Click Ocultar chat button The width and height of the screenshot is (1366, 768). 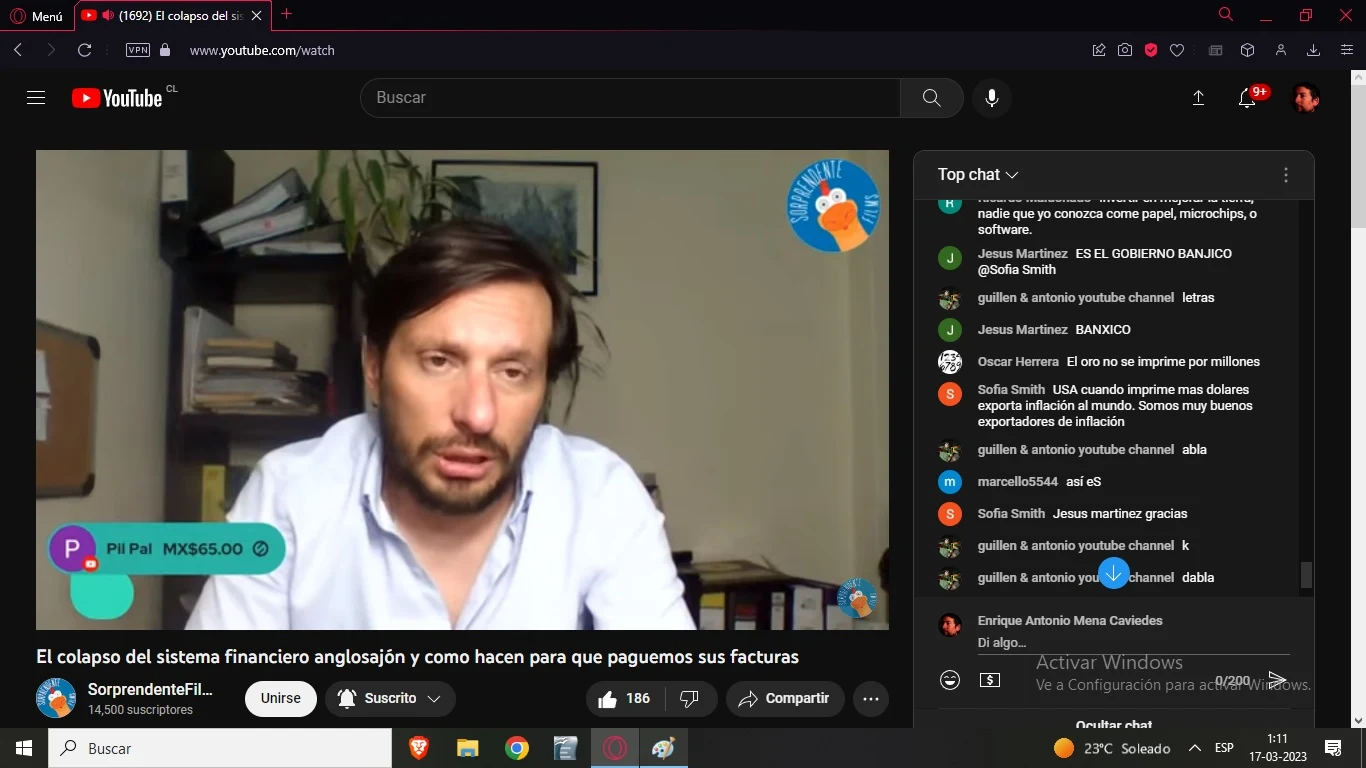click(x=1114, y=724)
